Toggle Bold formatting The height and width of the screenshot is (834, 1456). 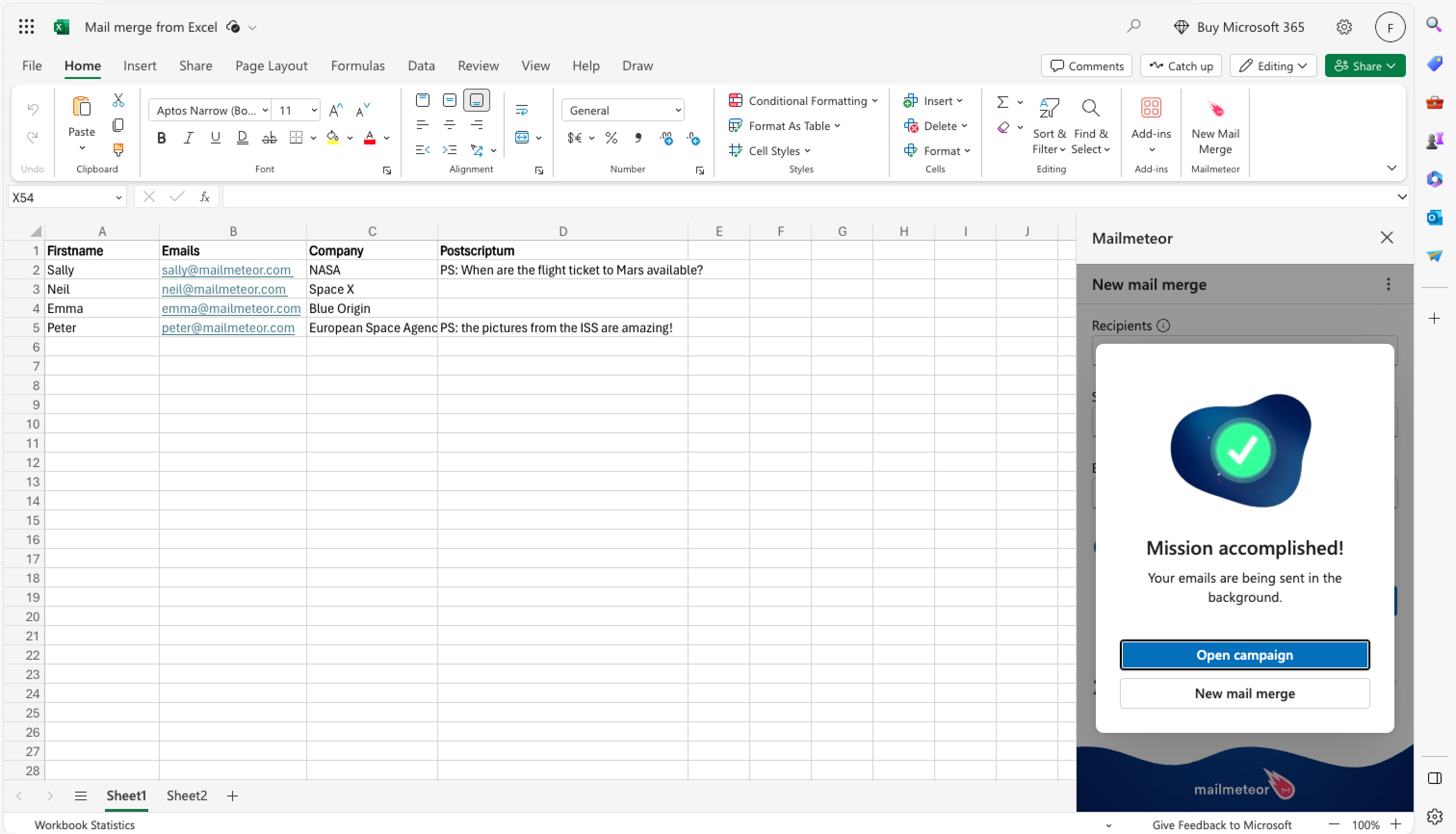(161, 137)
